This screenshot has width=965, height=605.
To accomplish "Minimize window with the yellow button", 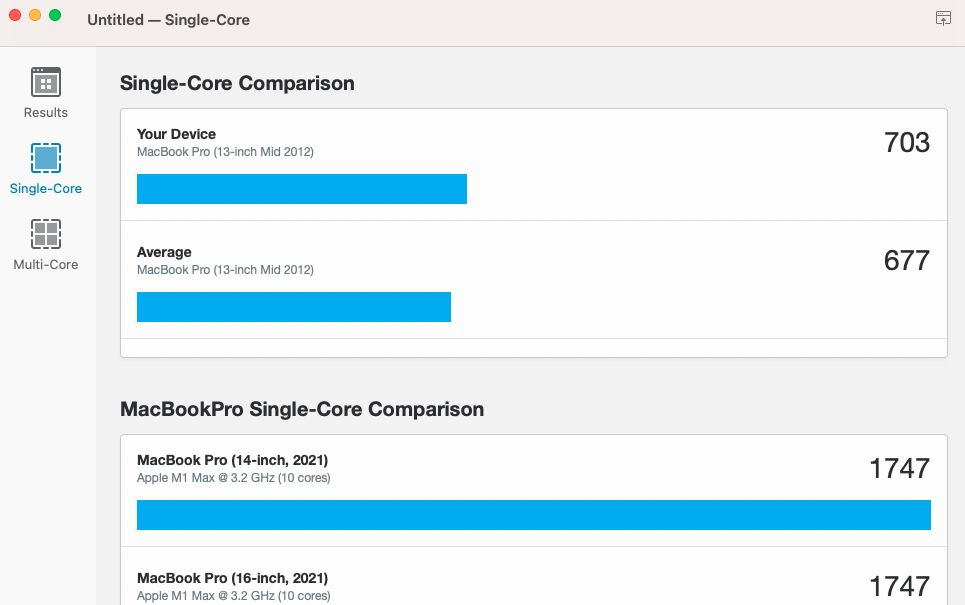I will pyautogui.click(x=35, y=15).
